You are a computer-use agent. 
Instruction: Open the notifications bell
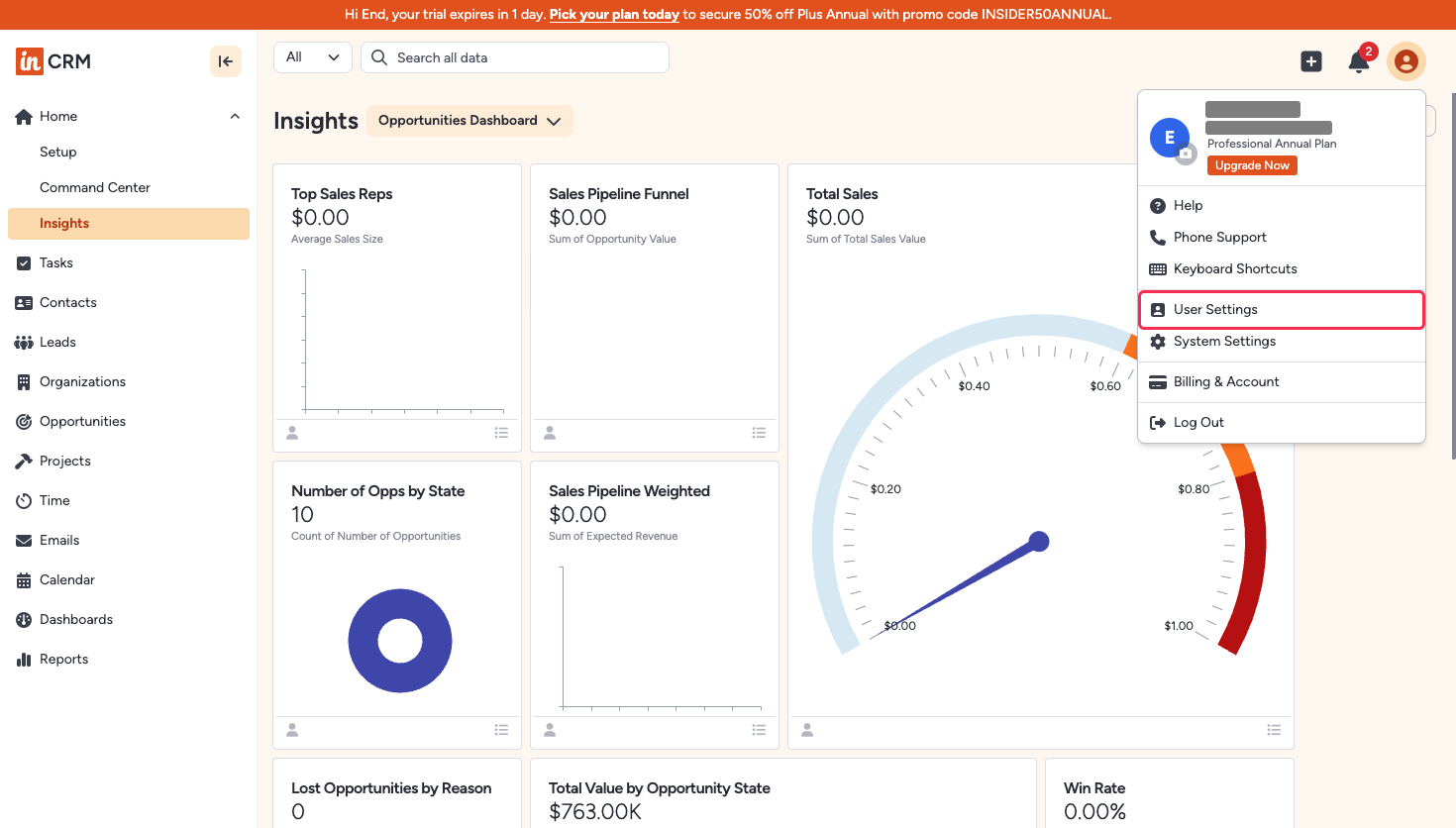point(1359,61)
